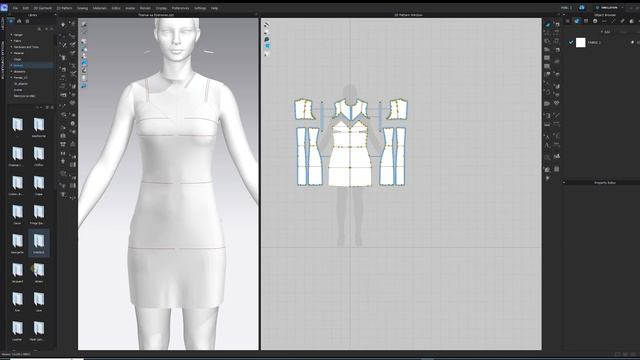Expand the Hanger tree node
The image size is (640, 360).
tap(11, 35)
